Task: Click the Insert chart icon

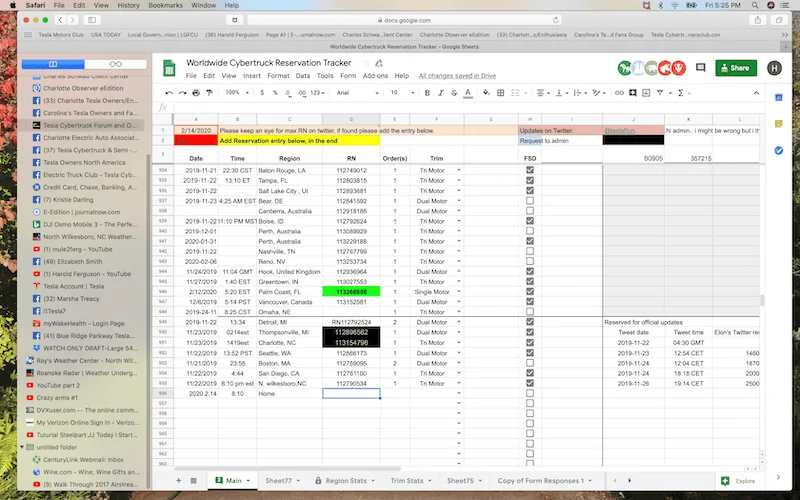Action: [x=646, y=93]
